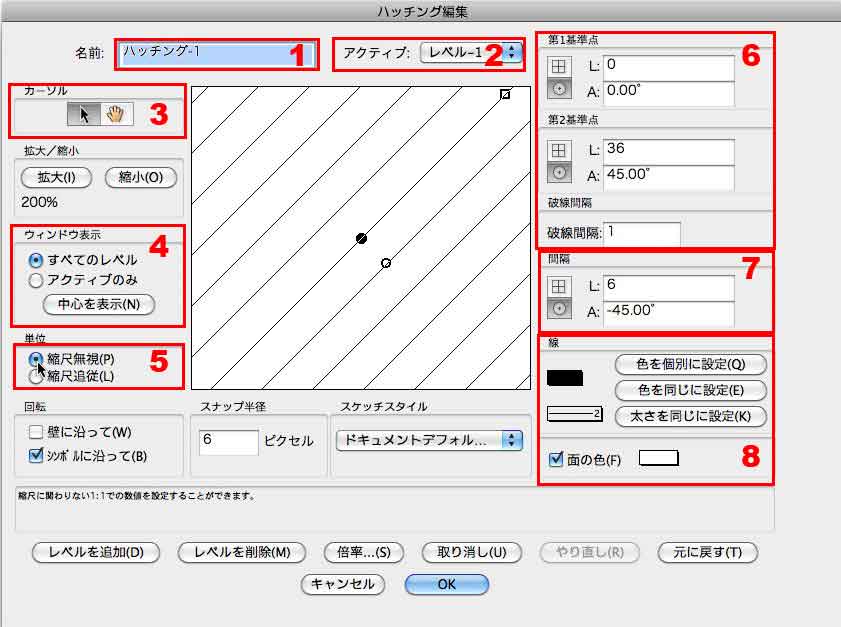841x627 pixels.
Task: Open the スケッチスタイル dropdown
Action: [429, 440]
